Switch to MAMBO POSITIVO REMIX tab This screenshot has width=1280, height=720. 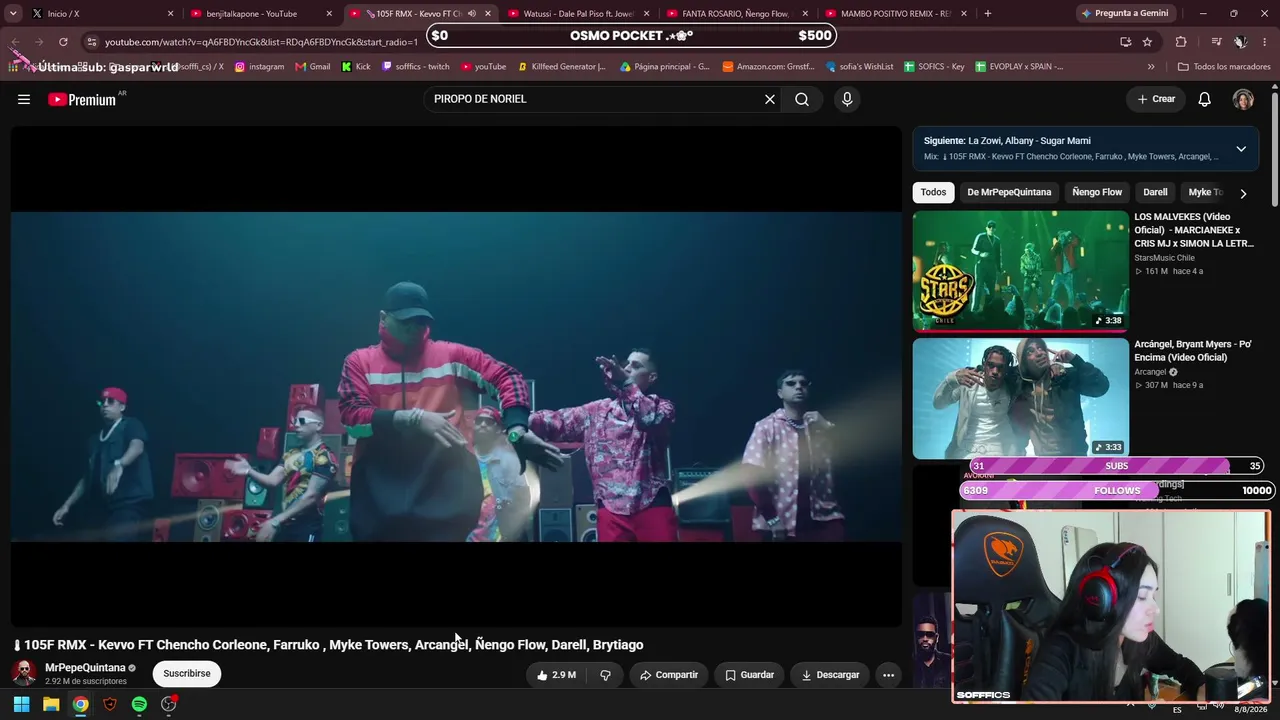[x=896, y=14]
